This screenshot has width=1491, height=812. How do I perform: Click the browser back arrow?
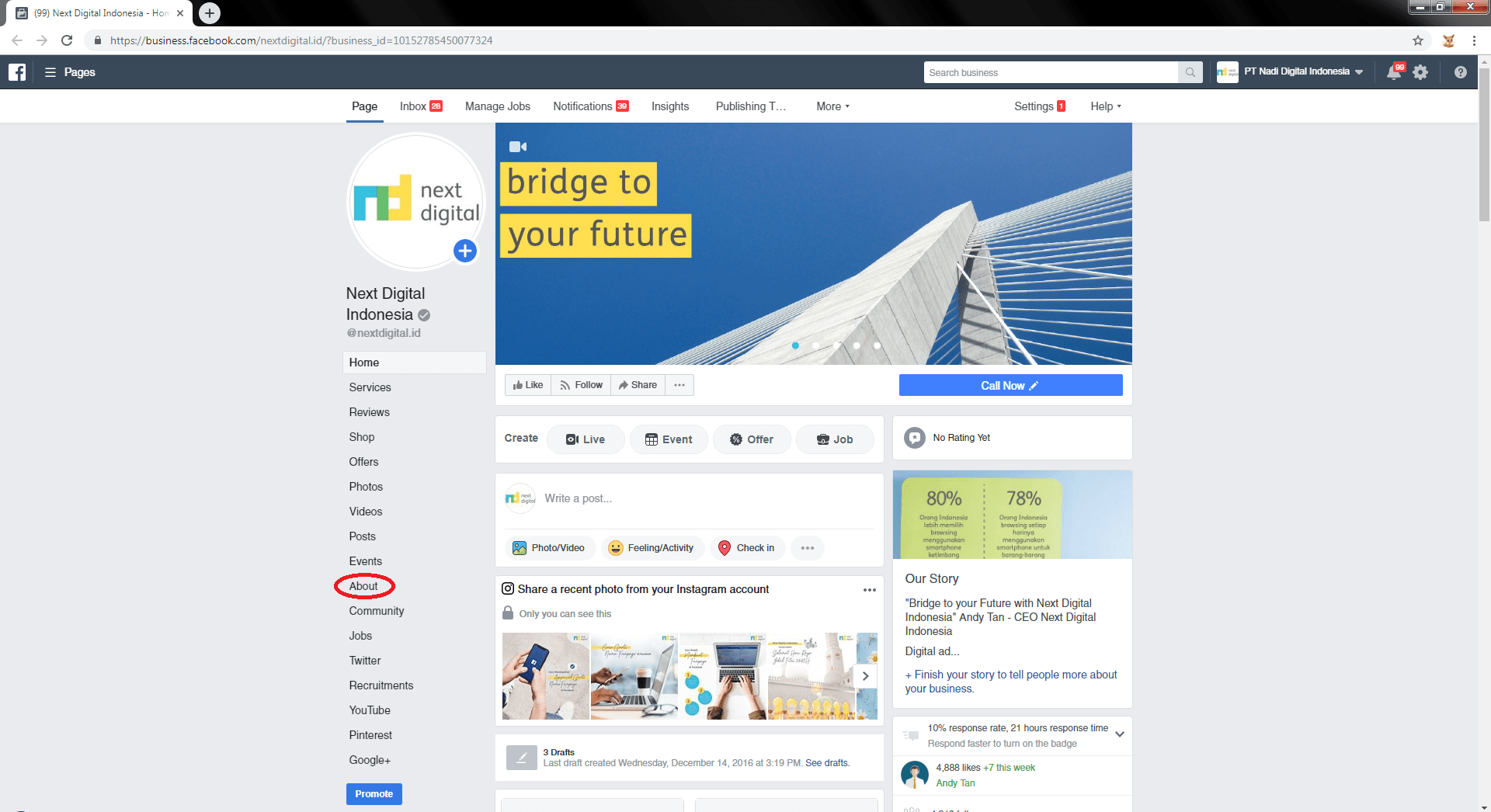[17, 40]
